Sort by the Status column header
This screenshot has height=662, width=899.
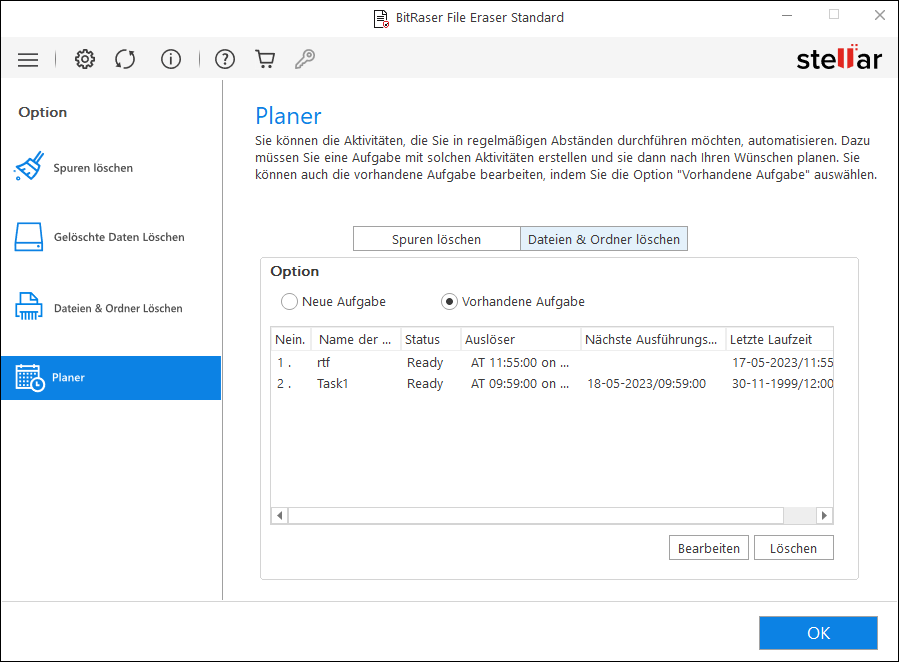pos(430,339)
